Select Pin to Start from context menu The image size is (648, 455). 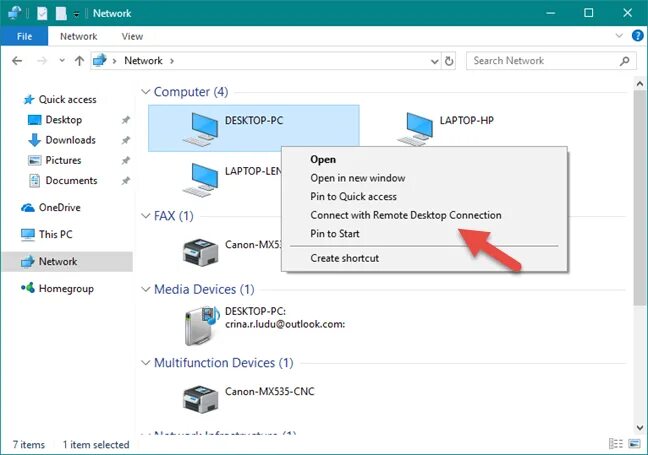[x=335, y=234]
